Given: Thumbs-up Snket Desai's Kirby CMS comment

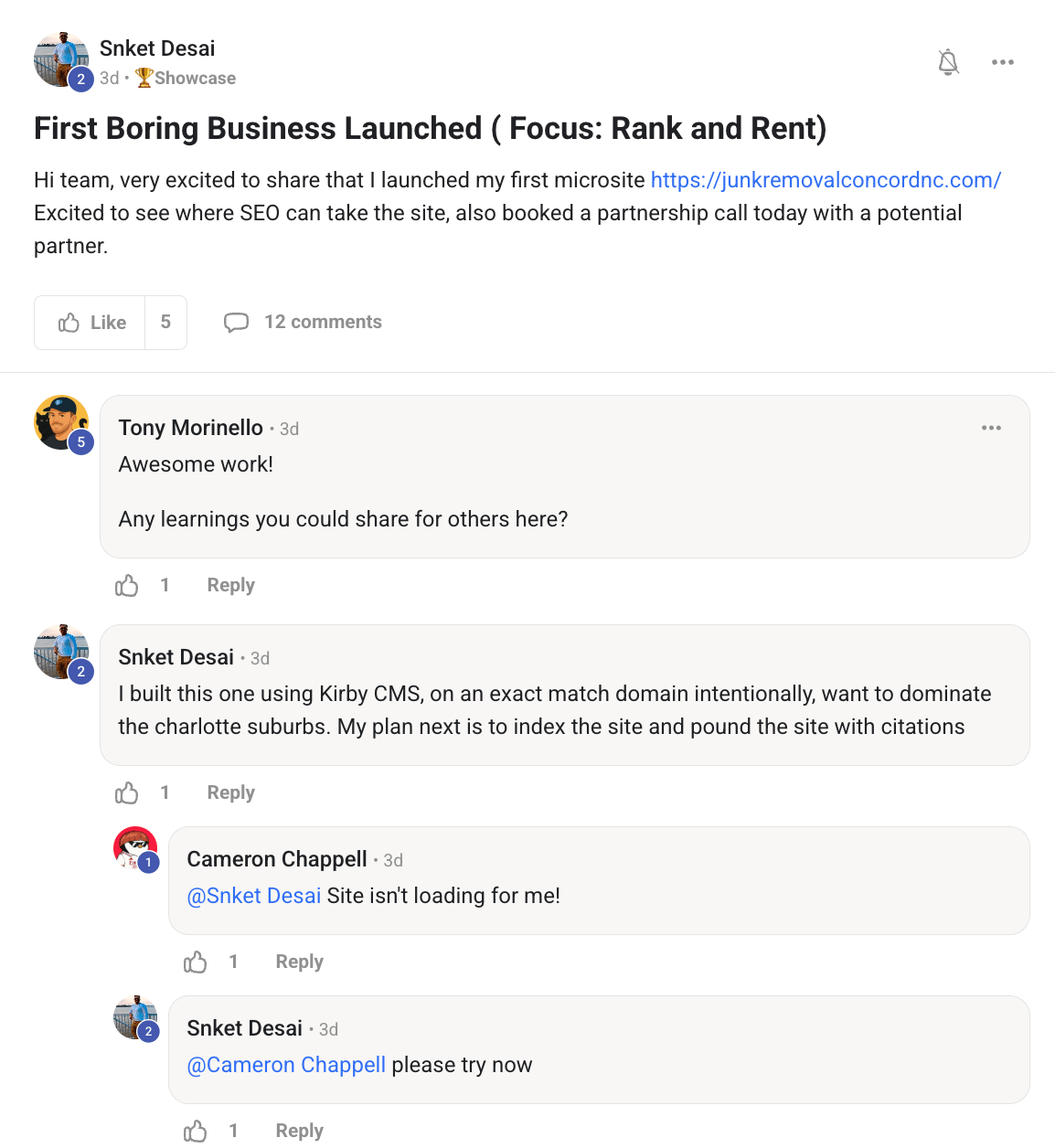Looking at the screenshot, I should (x=127, y=792).
